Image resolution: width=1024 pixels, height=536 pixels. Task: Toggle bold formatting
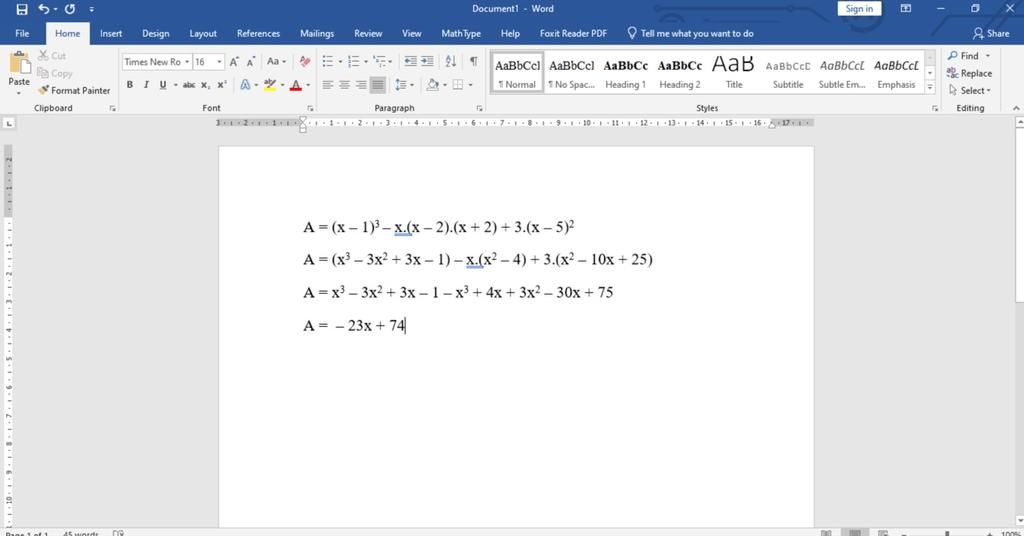click(129, 85)
